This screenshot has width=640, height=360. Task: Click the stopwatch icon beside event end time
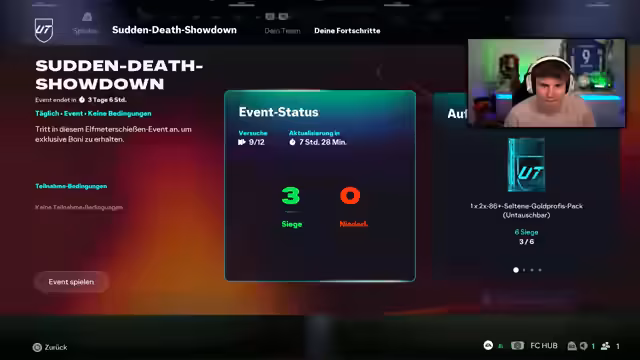[x=82, y=100]
